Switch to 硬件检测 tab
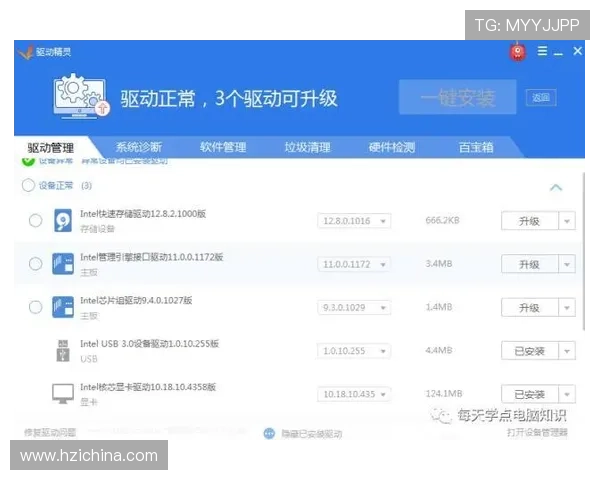This screenshot has height=480, width=600. (x=392, y=147)
